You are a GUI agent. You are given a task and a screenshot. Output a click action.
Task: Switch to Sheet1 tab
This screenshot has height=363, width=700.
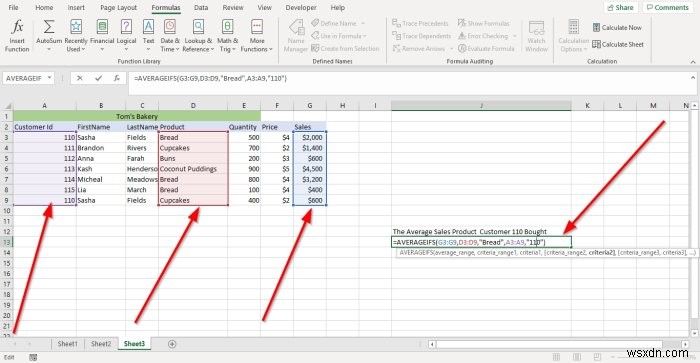point(67,344)
